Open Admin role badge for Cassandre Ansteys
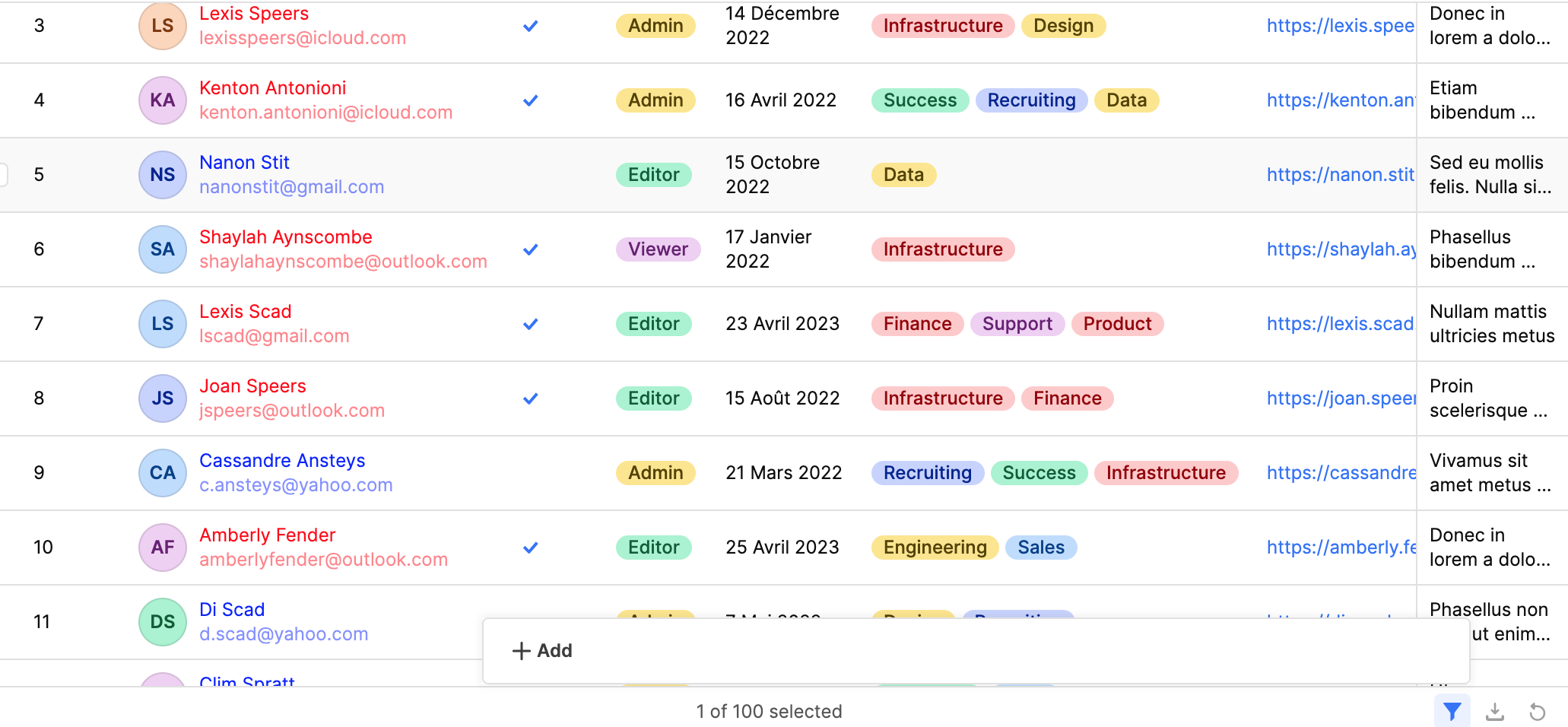The image size is (1568, 727). pyautogui.click(x=655, y=473)
